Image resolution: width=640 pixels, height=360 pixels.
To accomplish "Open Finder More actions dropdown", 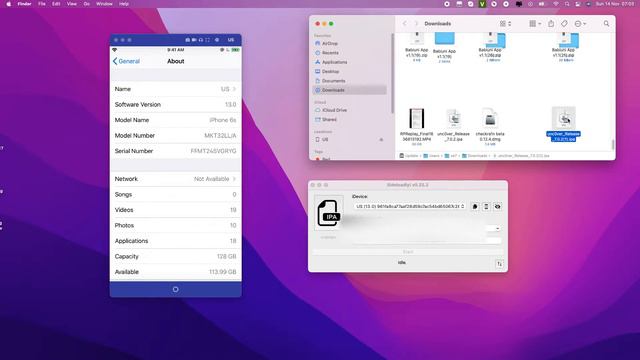I will (580, 24).
